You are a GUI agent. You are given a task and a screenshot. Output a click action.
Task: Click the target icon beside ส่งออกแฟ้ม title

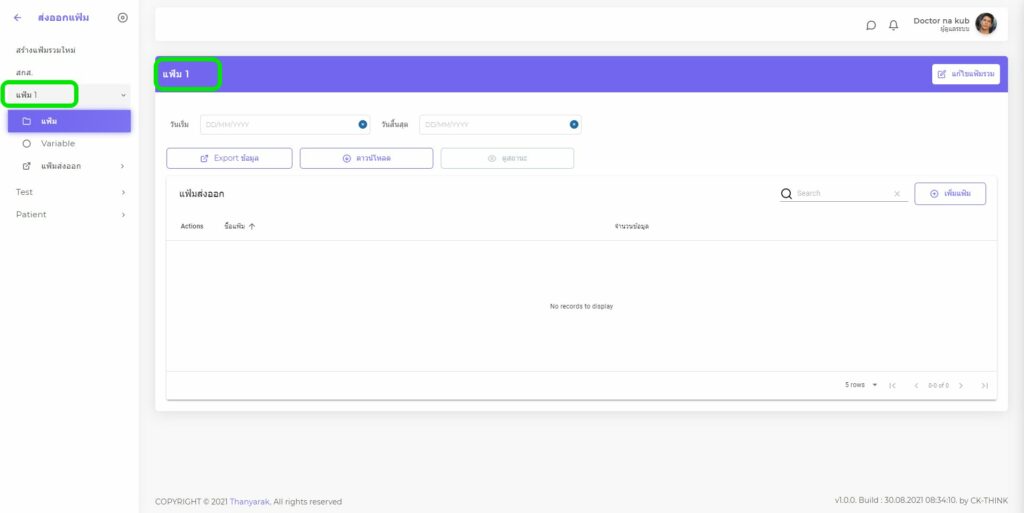click(x=123, y=18)
